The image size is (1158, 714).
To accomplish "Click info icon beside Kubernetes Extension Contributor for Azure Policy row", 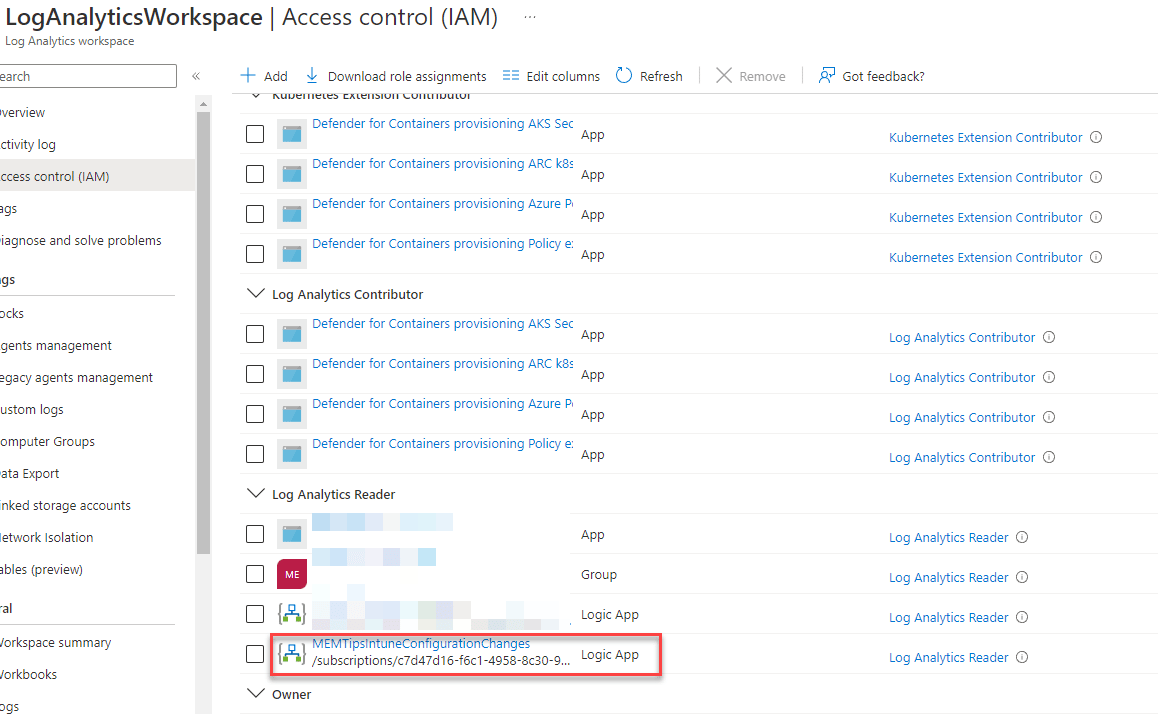I will pos(1096,217).
